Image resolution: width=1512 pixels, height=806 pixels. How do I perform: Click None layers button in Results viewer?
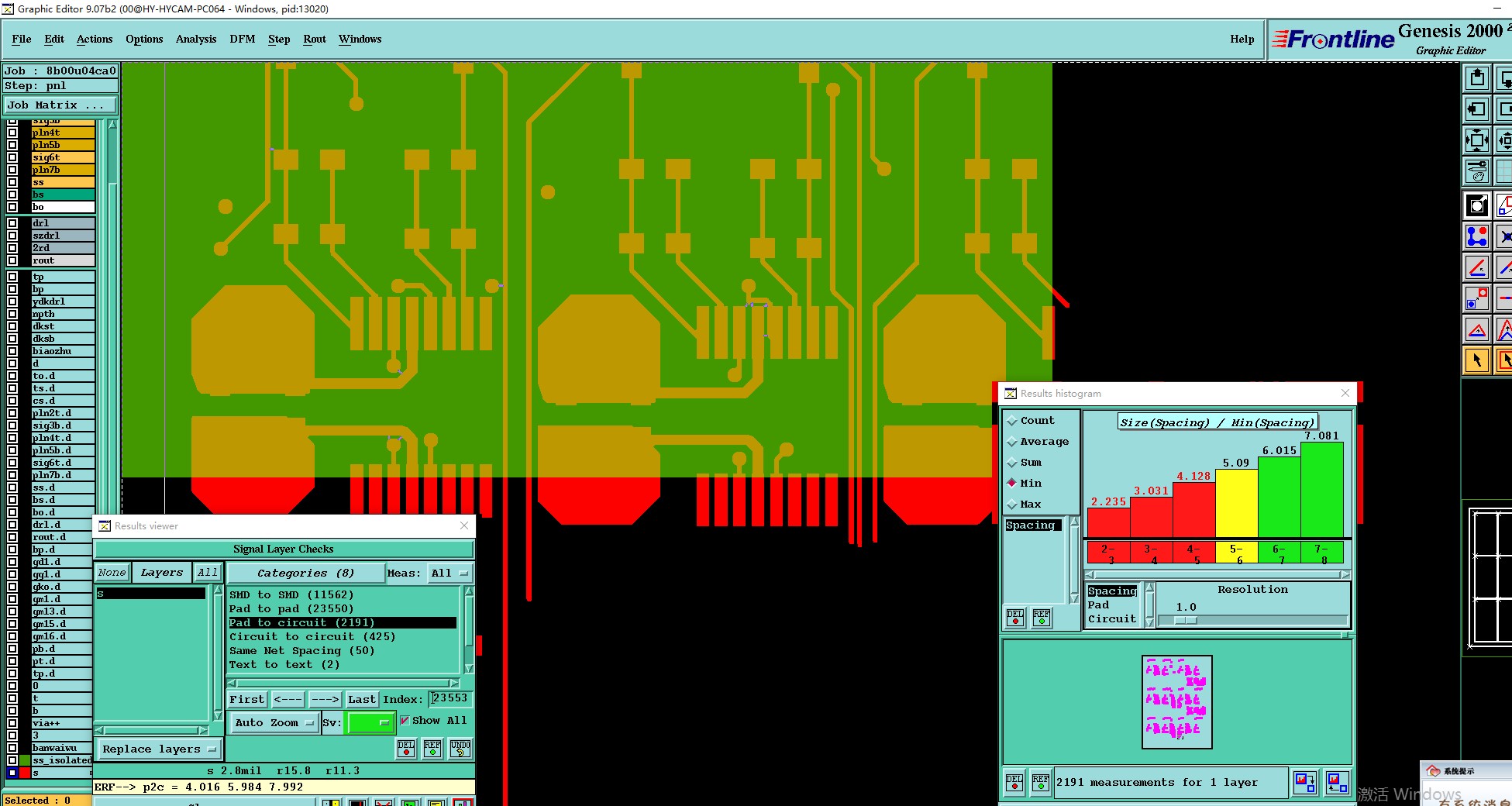coord(112,573)
